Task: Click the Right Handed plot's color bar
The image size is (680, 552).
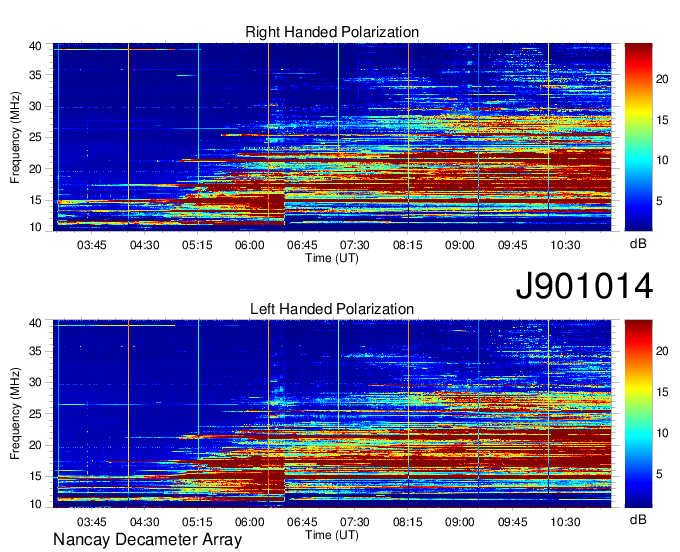Action: click(638, 137)
